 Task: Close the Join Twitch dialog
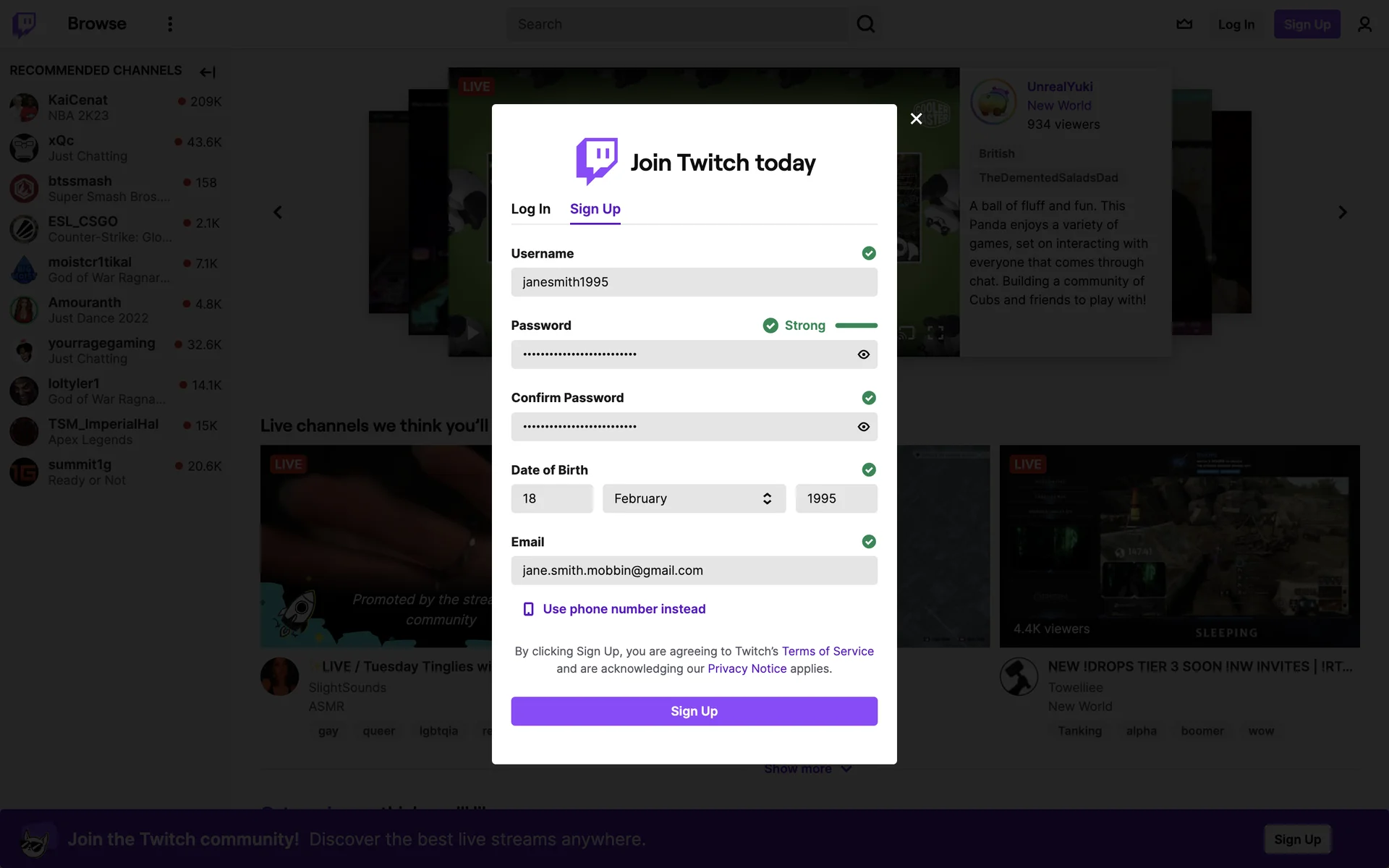coord(916,119)
